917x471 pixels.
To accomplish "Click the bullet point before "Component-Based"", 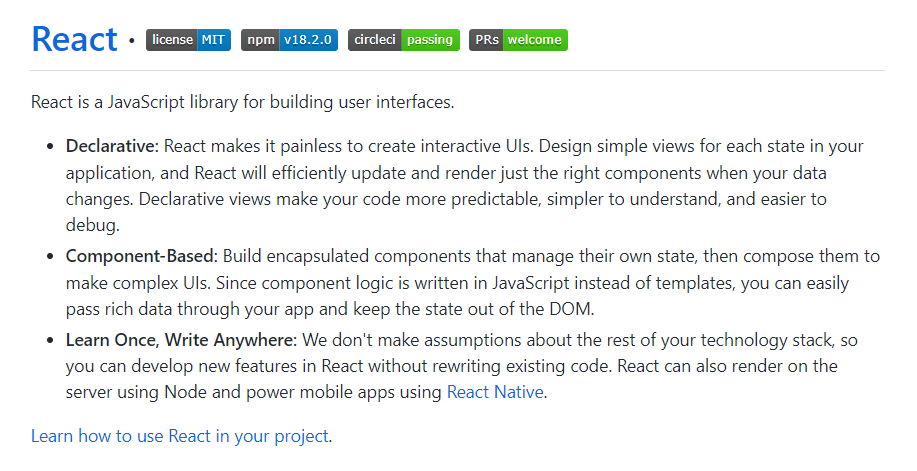I will pyautogui.click(x=51, y=257).
